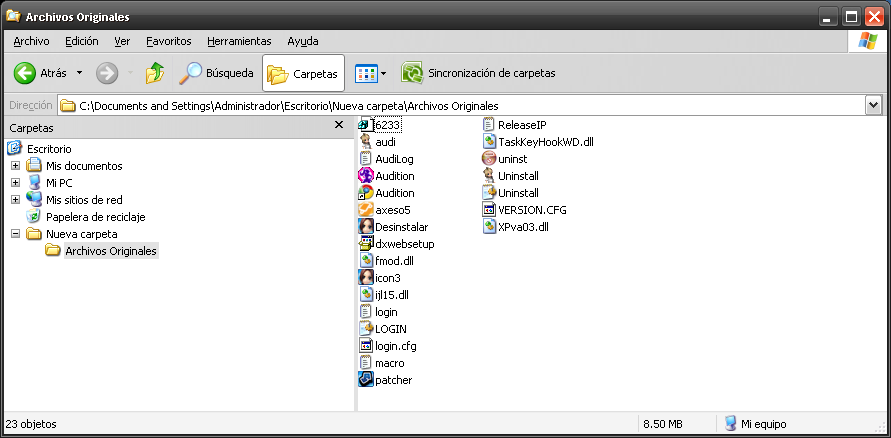
Task: Select Escritorio in the folder tree
Action: (49, 149)
